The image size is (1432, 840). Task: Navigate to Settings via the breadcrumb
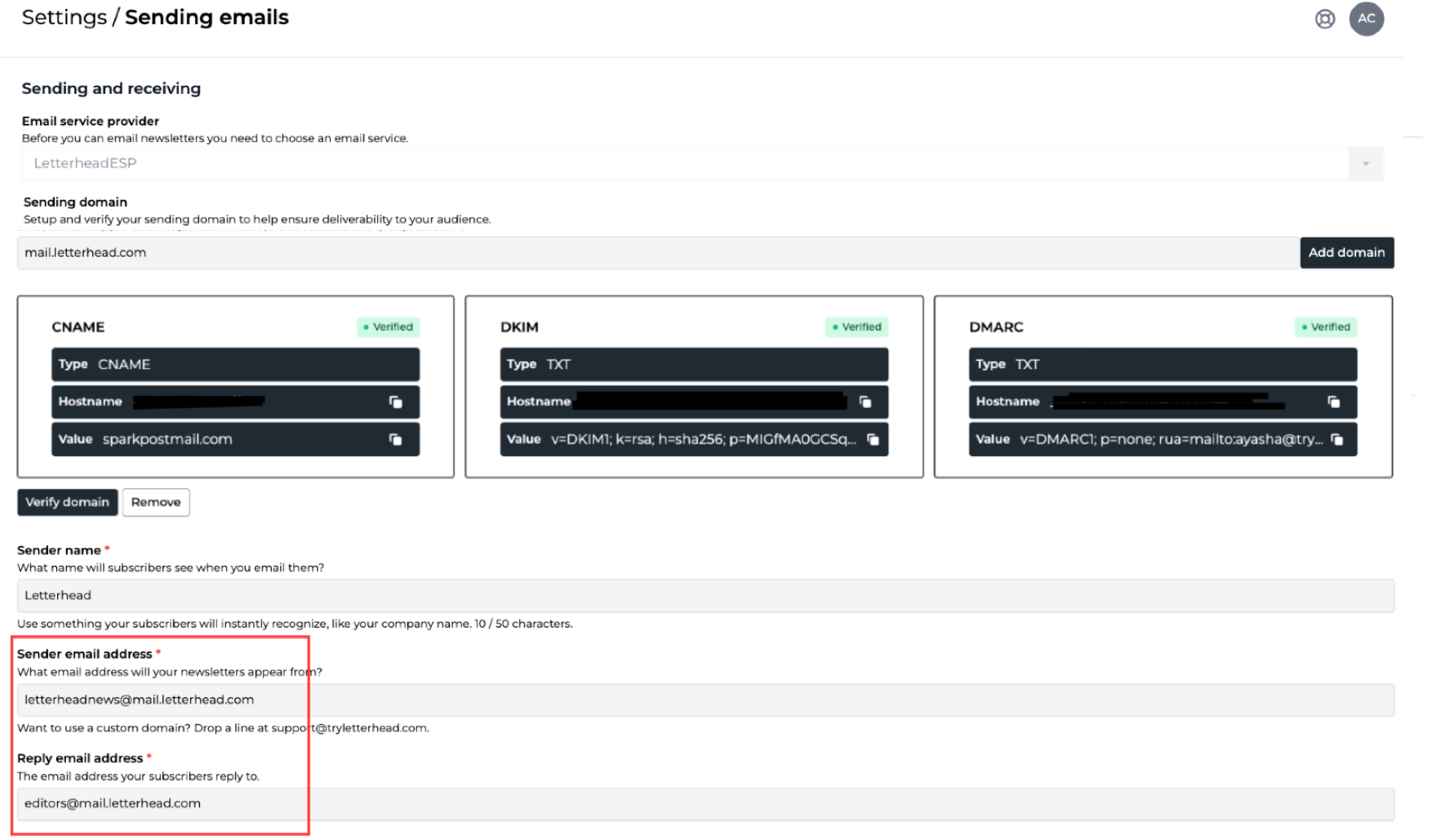click(64, 17)
